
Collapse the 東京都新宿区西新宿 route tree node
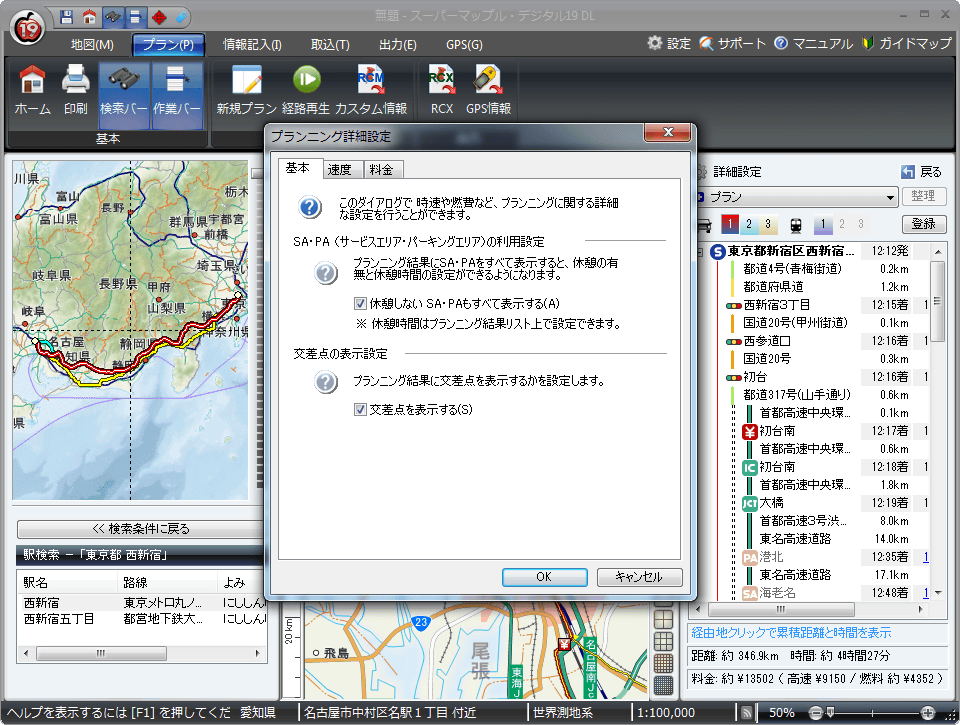(700, 252)
